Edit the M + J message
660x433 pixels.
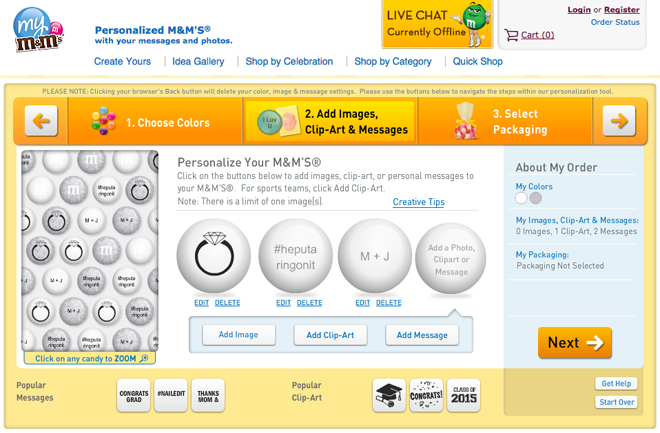362,303
